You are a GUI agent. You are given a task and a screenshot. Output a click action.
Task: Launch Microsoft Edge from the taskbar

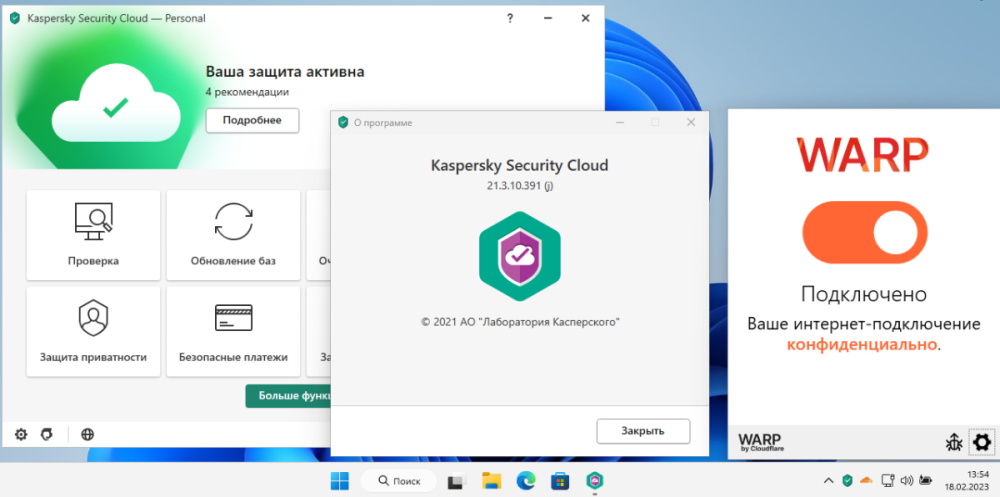[526, 480]
